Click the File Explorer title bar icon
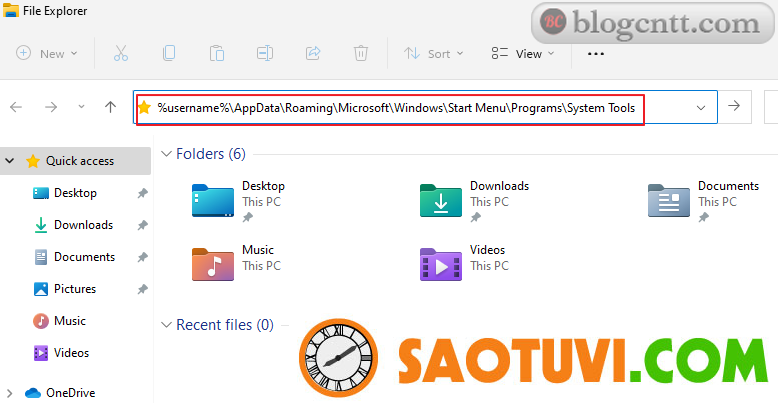The height and width of the screenshot is (403, 778). 10,10
